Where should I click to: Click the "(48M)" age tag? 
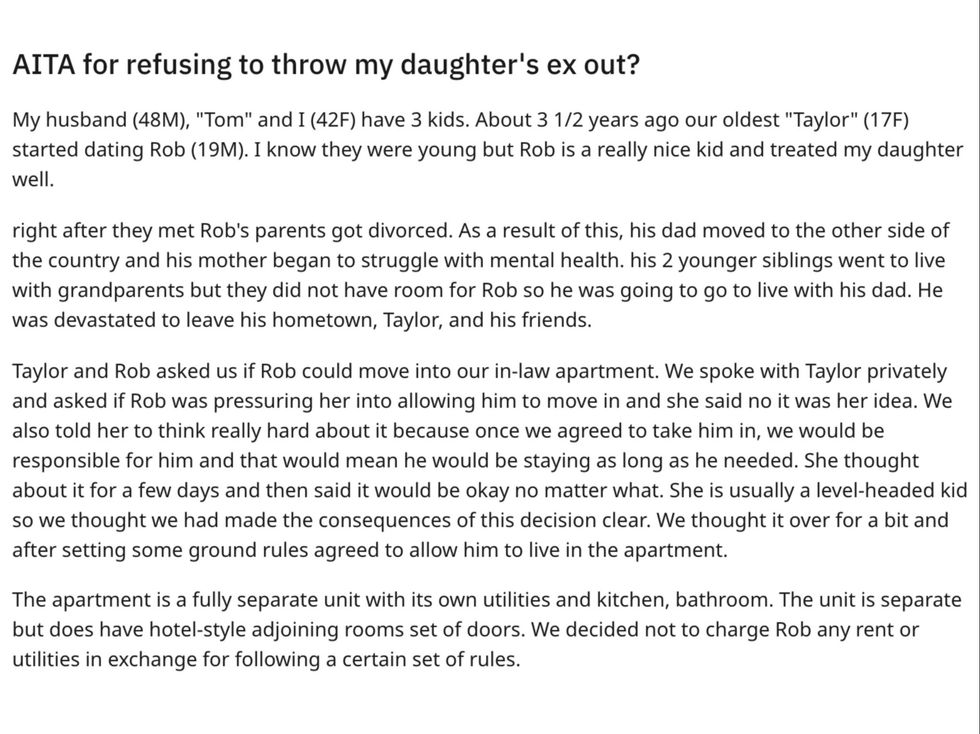click(158, 121)
